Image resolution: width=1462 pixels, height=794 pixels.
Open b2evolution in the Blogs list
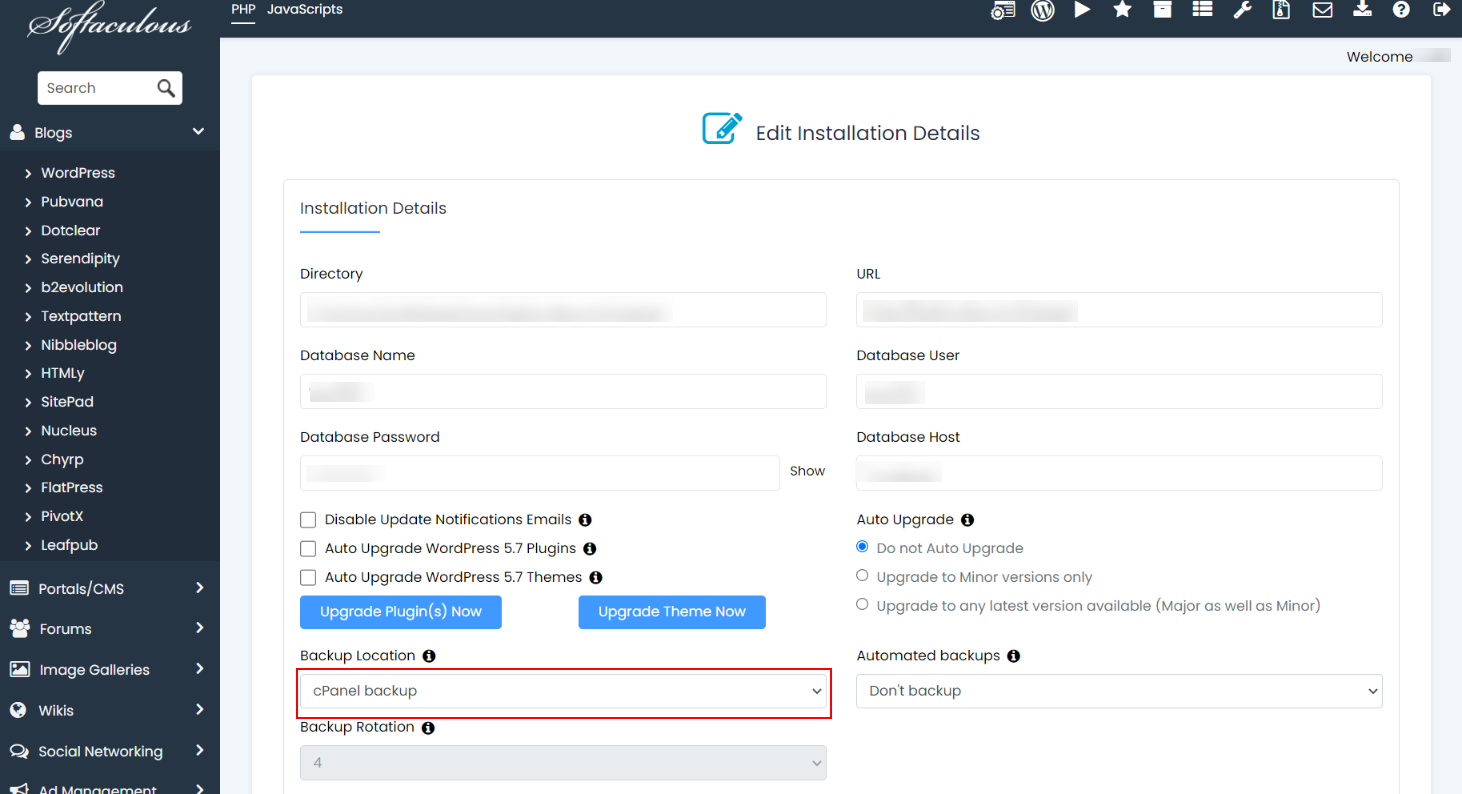click(x=82, y=287)
